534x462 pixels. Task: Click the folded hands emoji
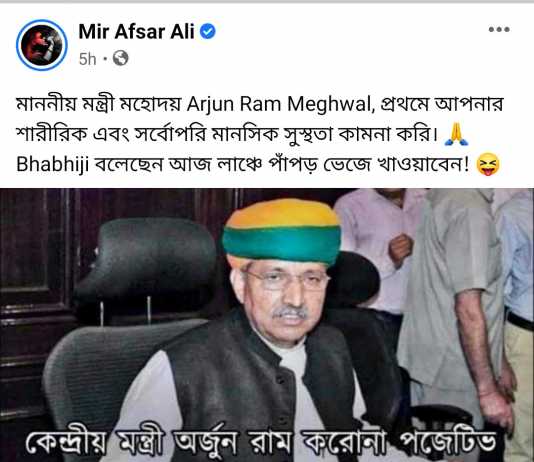(456, 134)
